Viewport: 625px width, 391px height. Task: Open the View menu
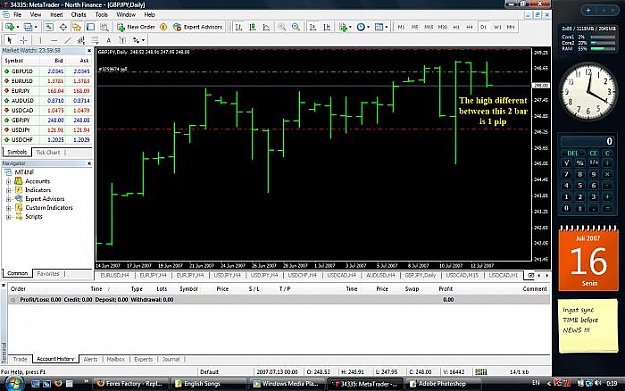[x=35, y=14]
